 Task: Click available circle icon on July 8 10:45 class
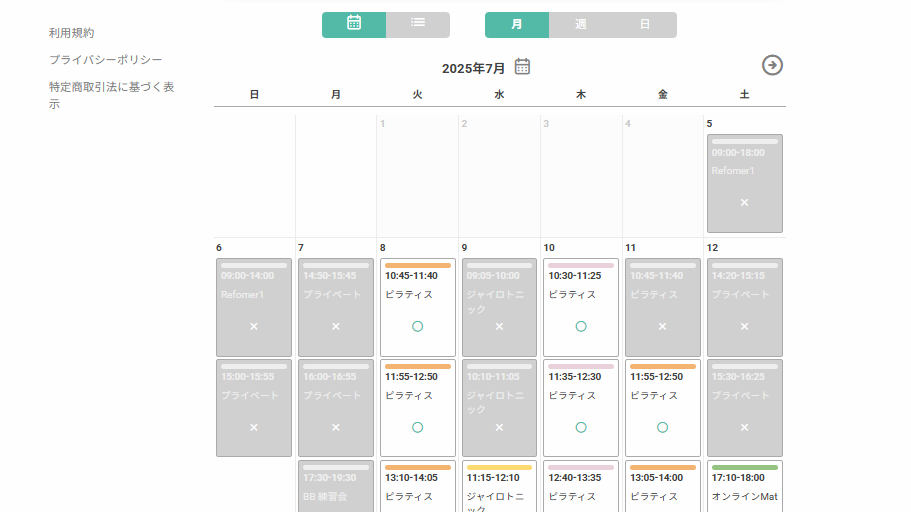pyautogui.click(x=418, y=327)
